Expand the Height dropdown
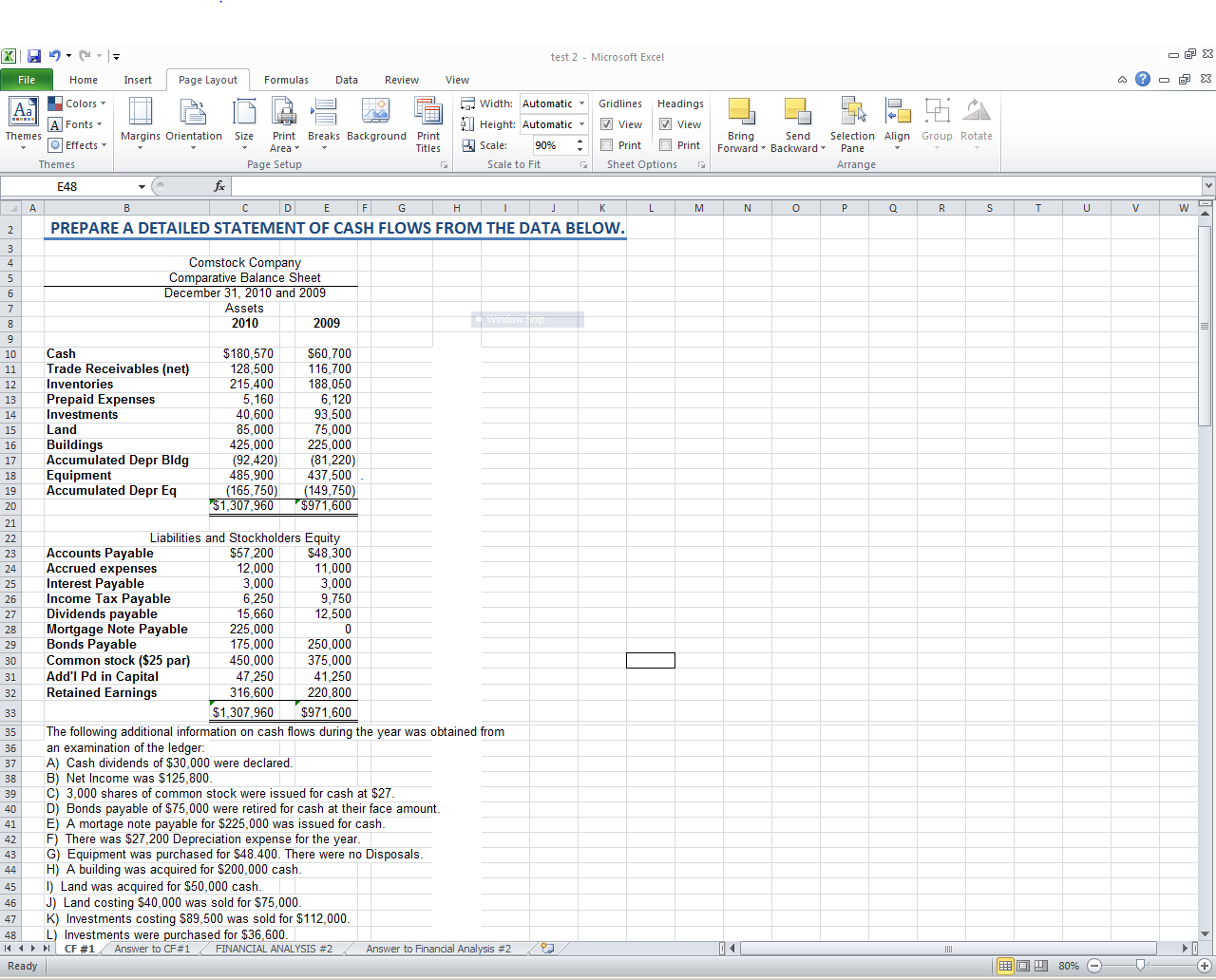Image resolution: width=1216 pixels, height=980 pixels. (581, 124)
